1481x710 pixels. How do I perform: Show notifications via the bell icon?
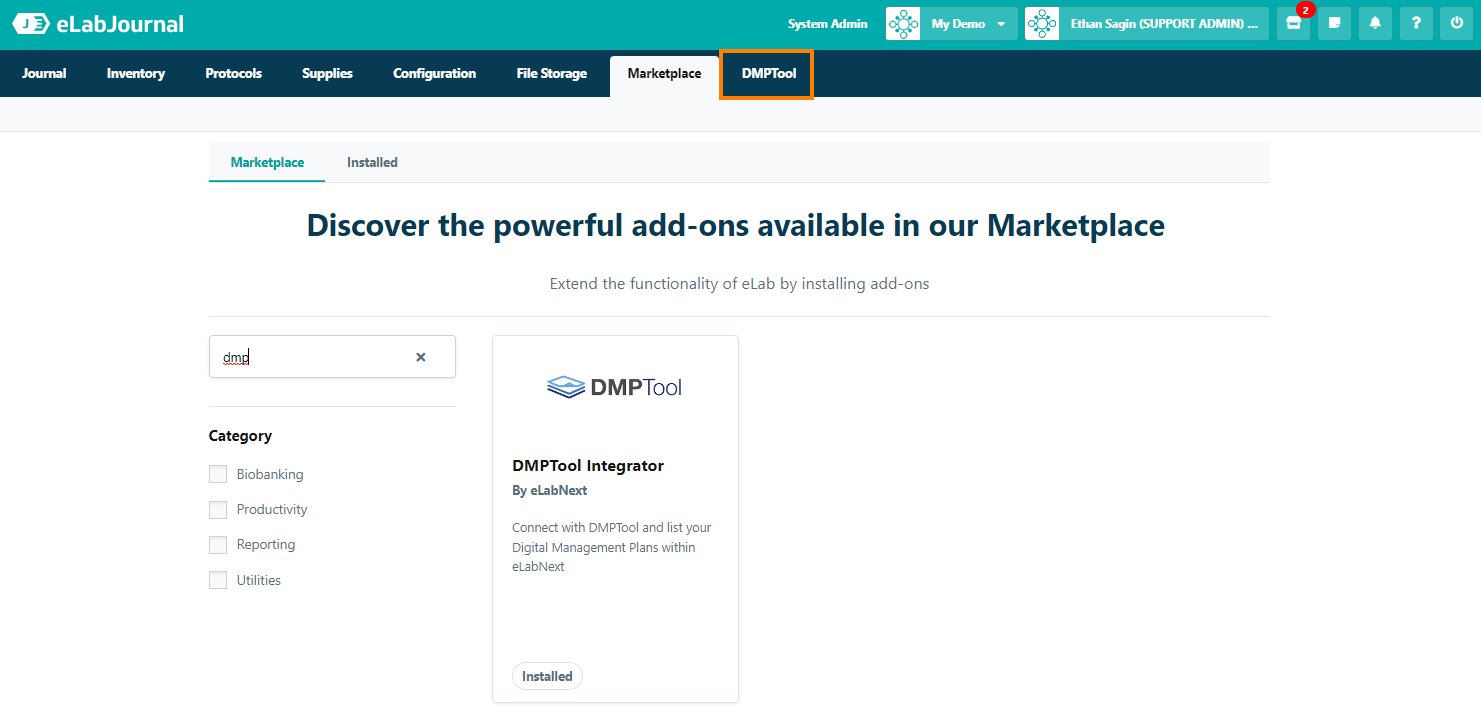click(x=1375, y=24)
